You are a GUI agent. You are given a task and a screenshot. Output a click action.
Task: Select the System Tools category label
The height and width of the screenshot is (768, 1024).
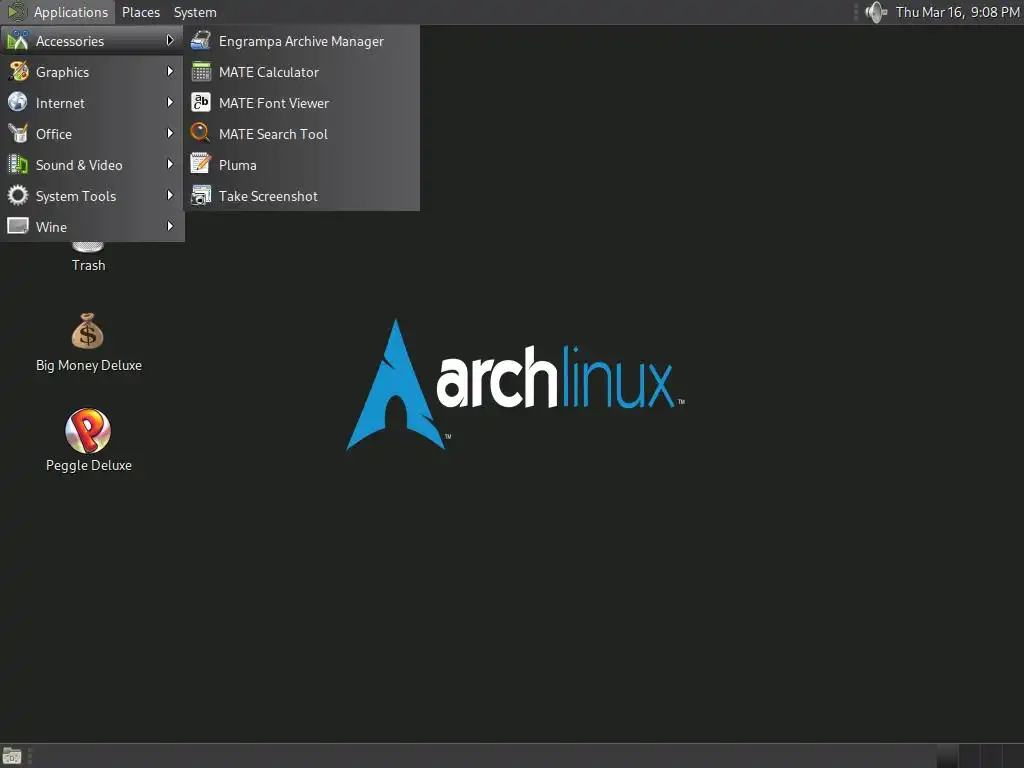76,196
